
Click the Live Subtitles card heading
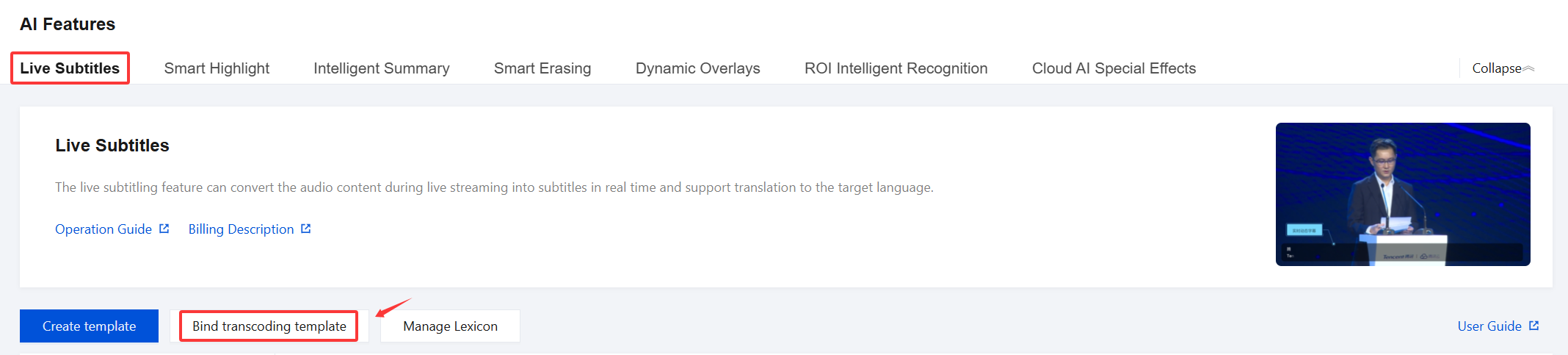(x=112, y=146)
